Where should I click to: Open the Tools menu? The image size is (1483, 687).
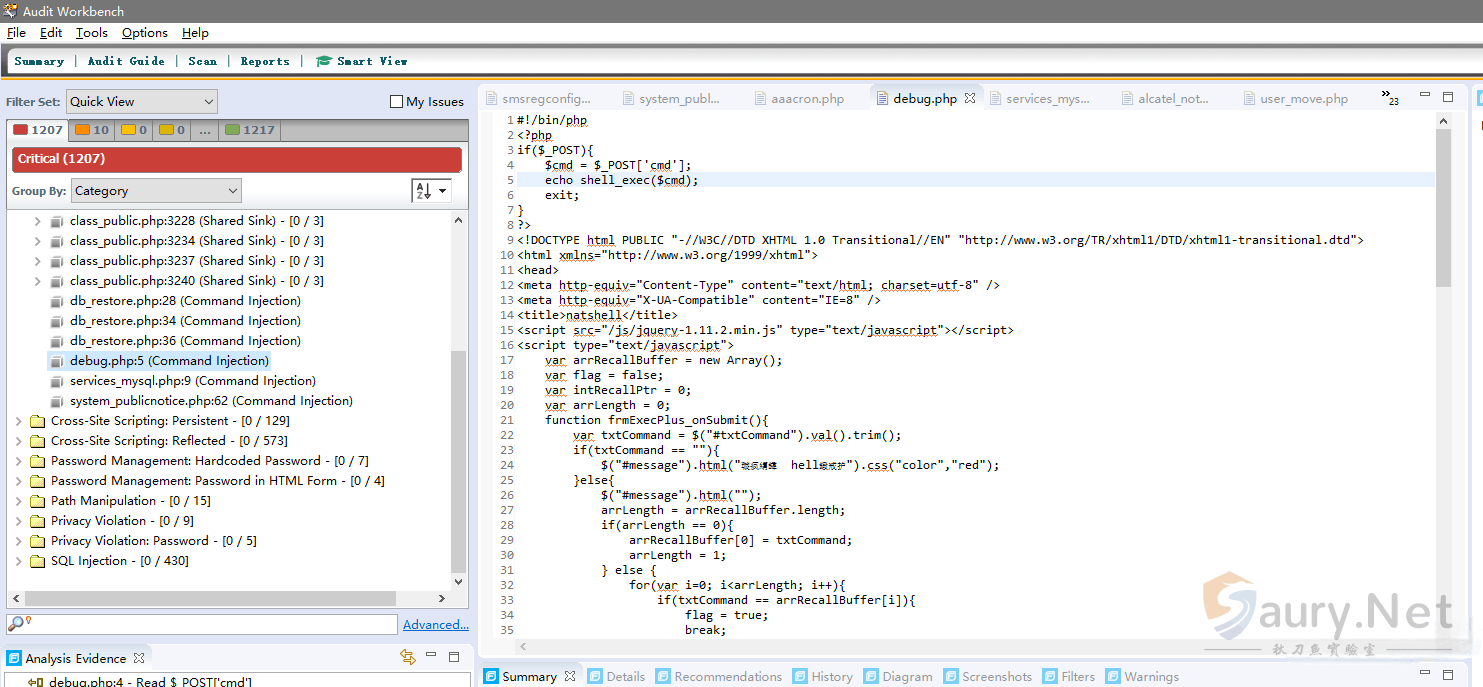(91, 33)
